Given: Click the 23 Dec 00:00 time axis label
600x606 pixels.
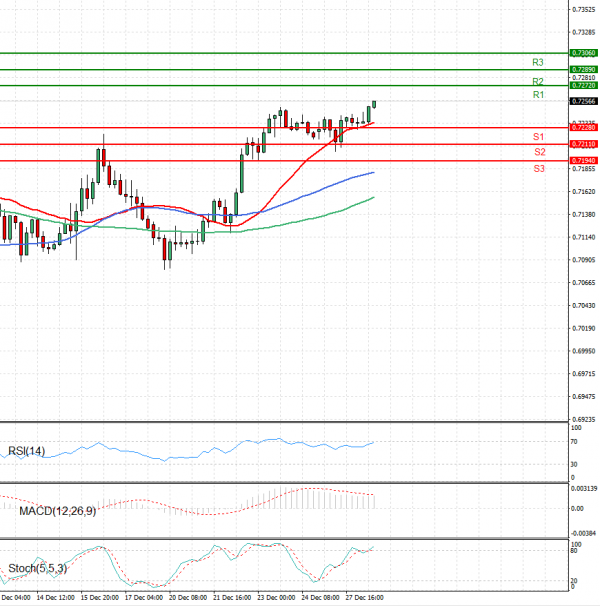Looking at the screenshot, I should click(x=277, y=597).
